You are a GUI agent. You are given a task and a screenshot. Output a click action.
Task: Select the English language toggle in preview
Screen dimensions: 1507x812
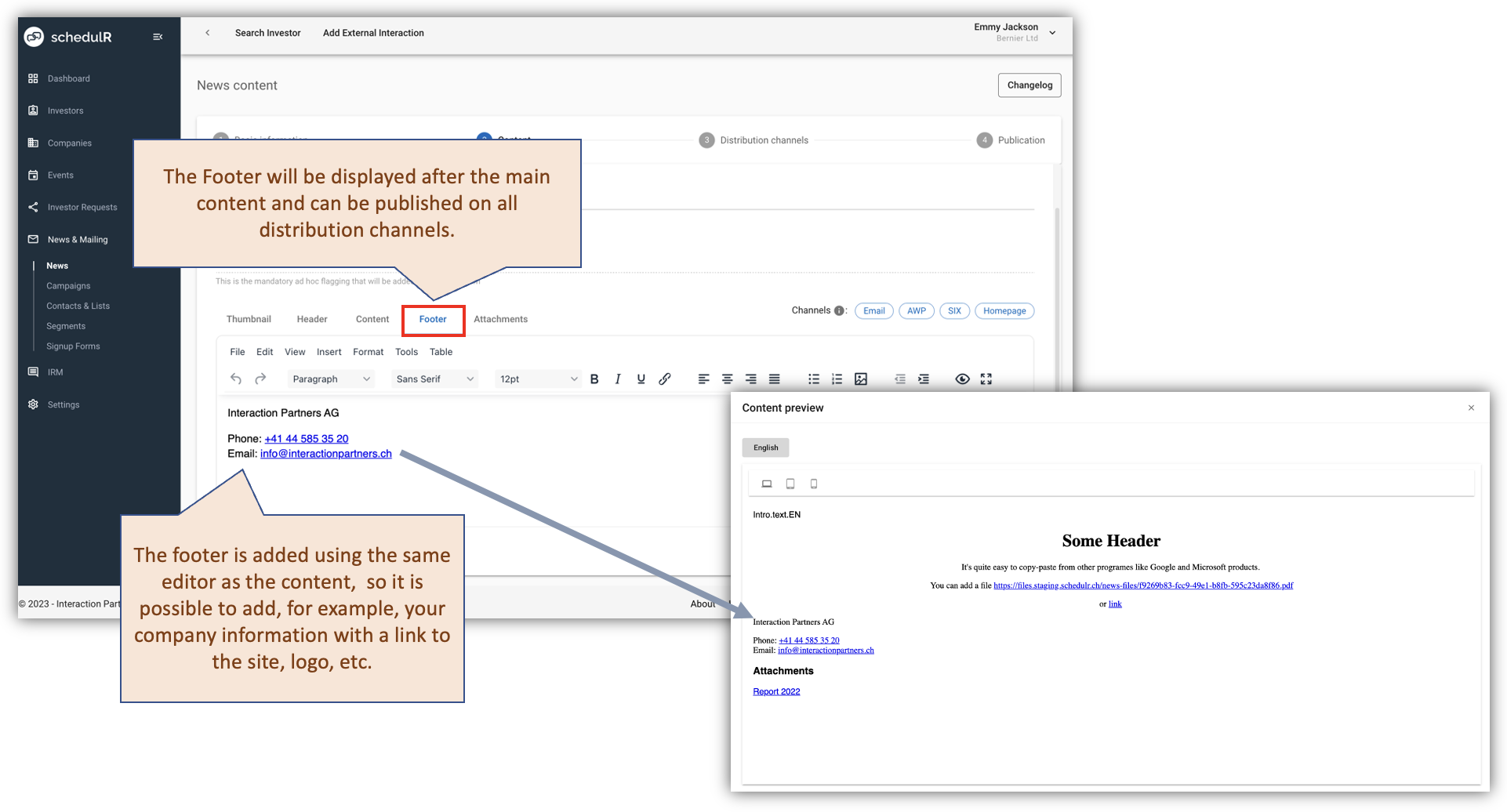click(x=765, y=447)
